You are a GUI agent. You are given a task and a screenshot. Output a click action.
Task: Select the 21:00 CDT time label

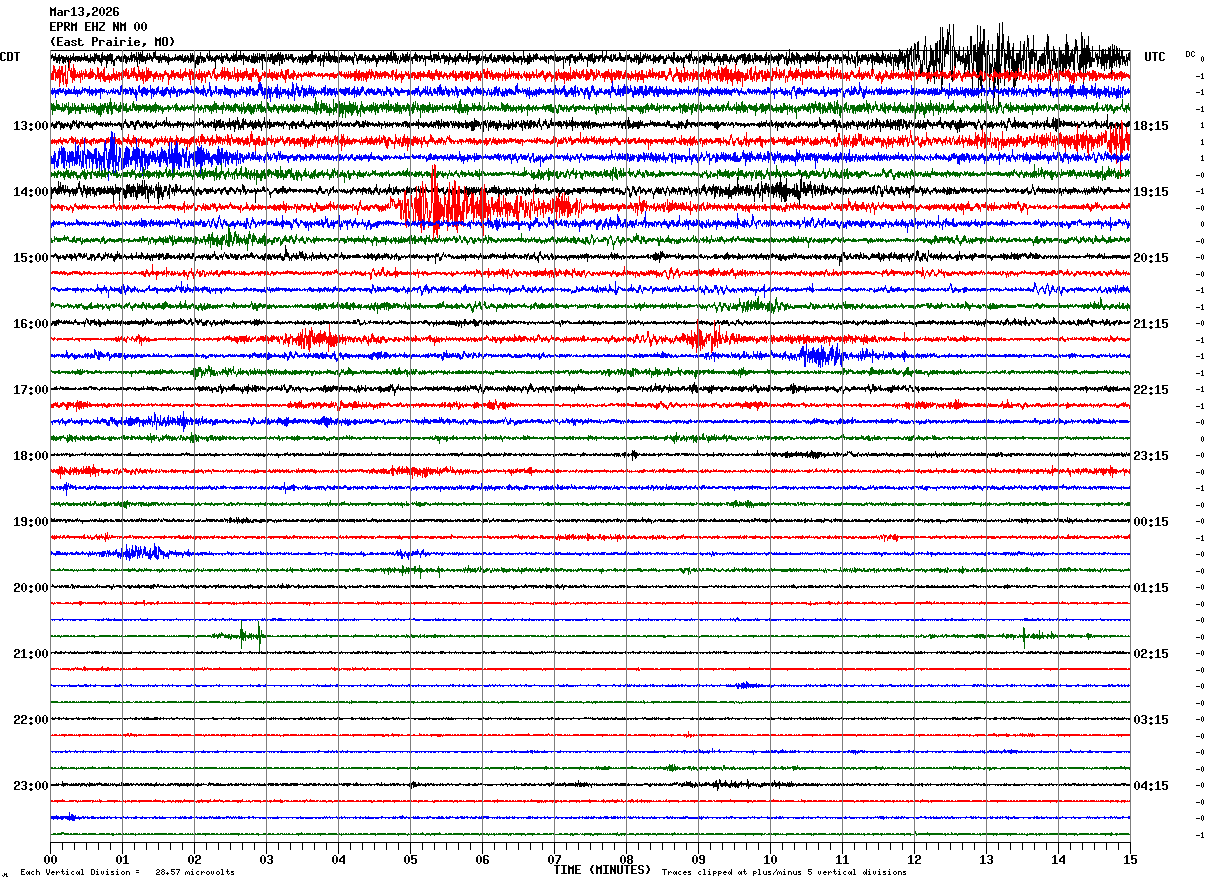(x=30, y=654)
